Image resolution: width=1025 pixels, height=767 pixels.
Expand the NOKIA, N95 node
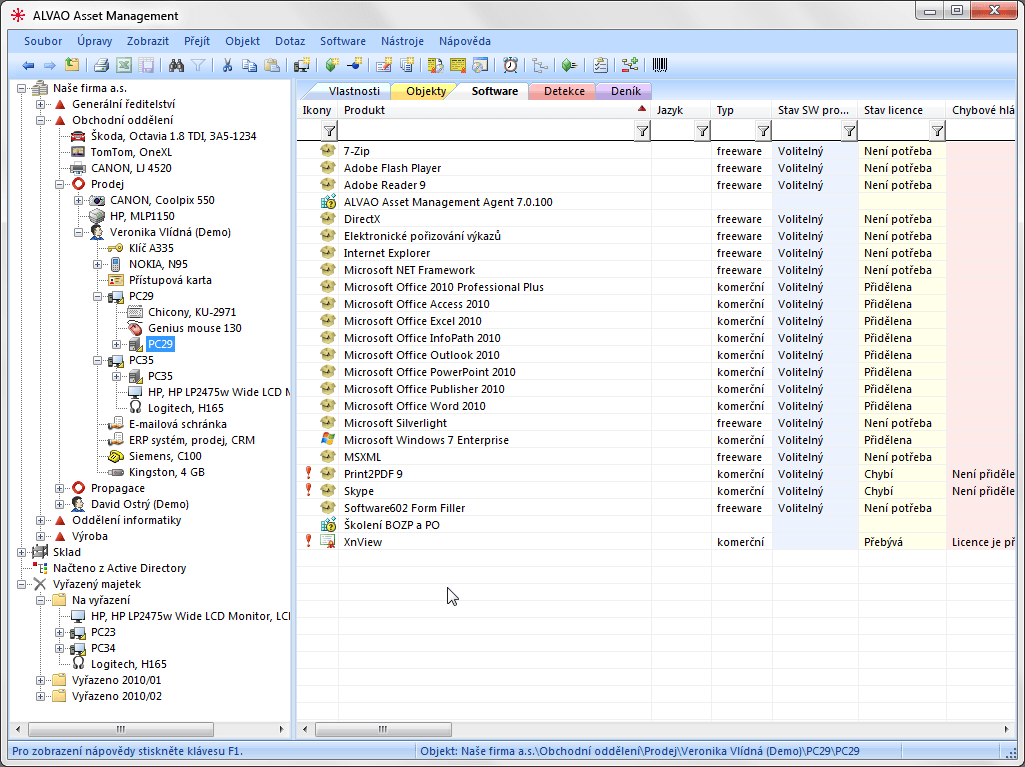coord(97,265)
